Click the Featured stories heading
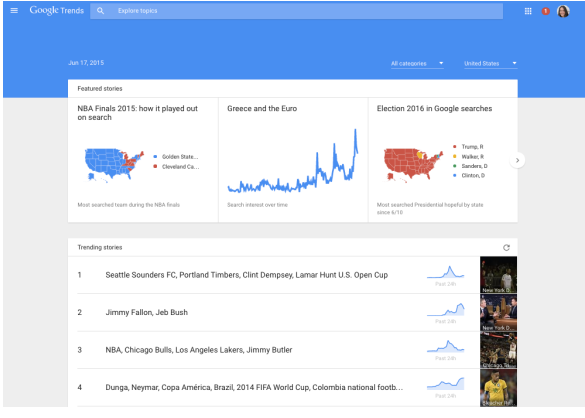The height and width of the screenshot is (418, 585). click(x=100, y=88)
